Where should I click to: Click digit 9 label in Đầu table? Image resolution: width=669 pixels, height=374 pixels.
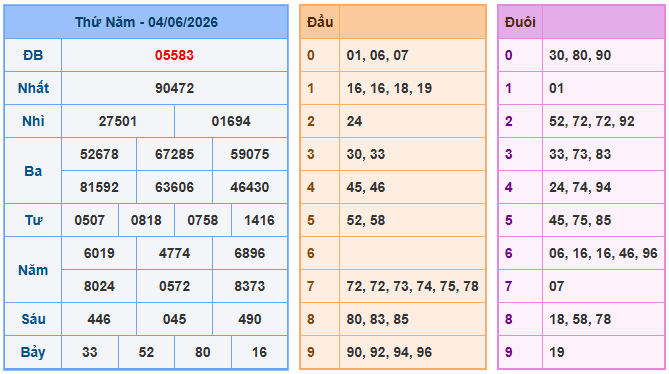coord(311,352)
